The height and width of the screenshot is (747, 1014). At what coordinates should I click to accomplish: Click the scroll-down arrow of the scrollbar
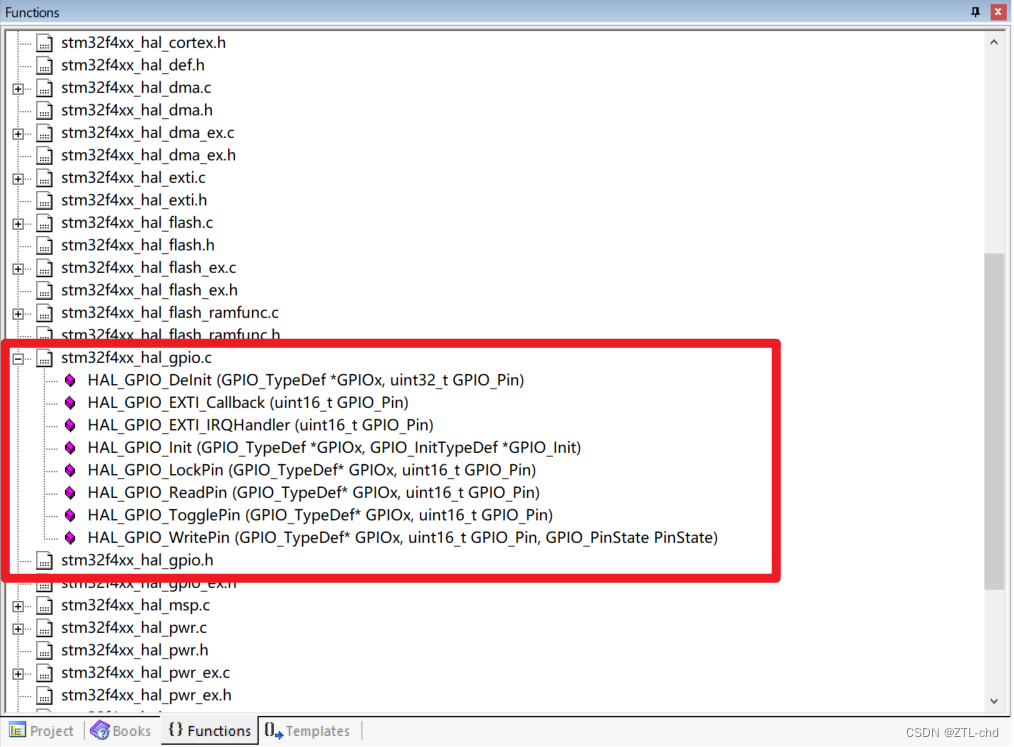point(994,701)
